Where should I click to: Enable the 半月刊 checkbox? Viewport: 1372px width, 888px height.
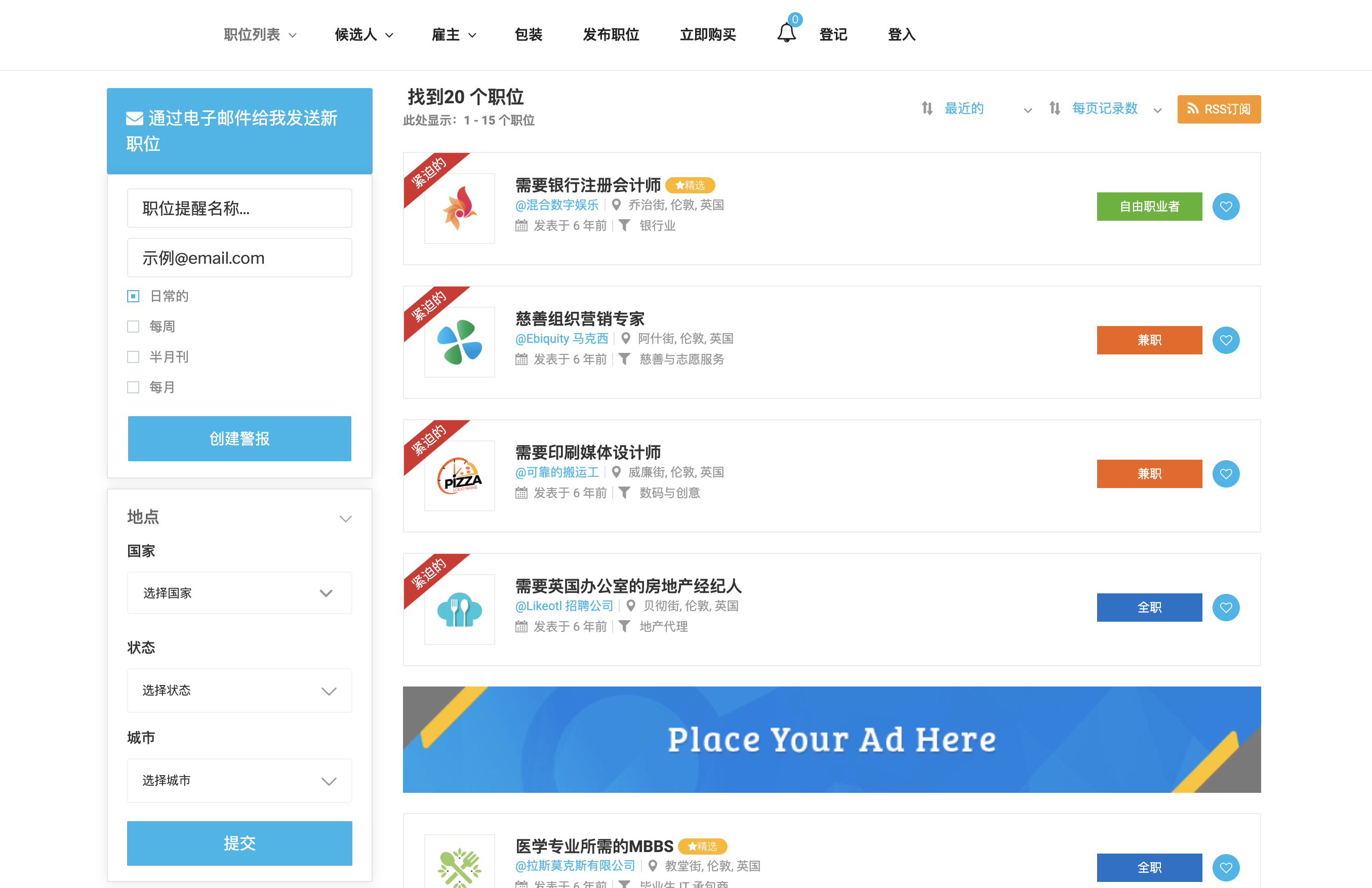[x=133, y=357]
